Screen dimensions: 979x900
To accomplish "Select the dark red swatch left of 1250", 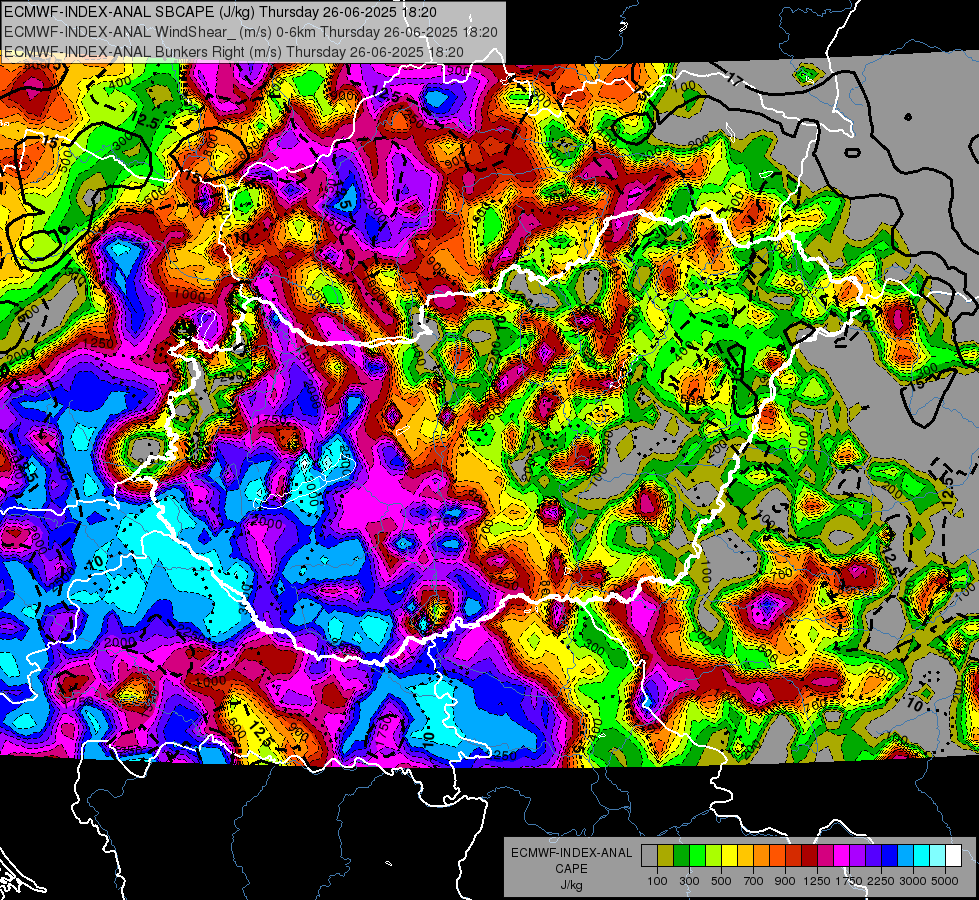I will click(810, 856).
